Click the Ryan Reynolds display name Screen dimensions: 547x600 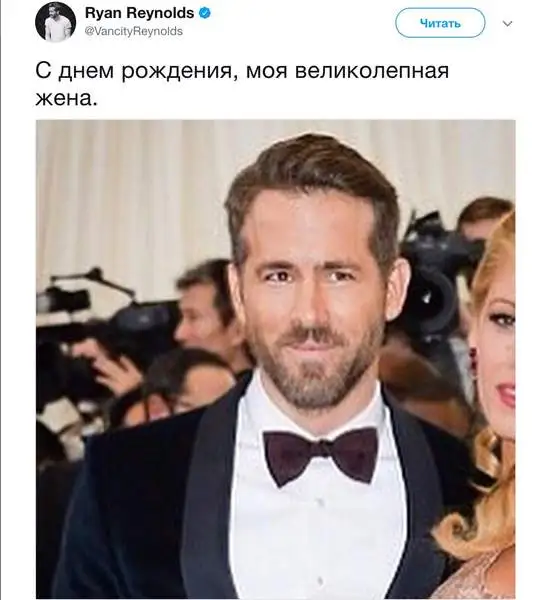point(139,13)
